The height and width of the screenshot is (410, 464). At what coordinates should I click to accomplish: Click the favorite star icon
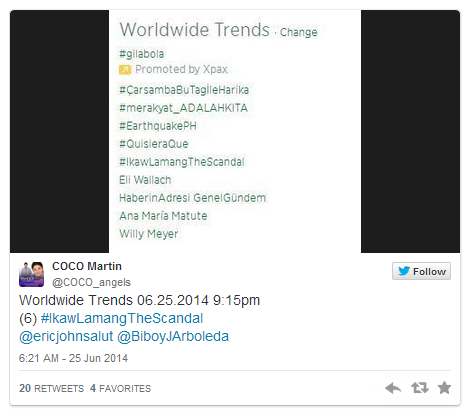[444, 388]
